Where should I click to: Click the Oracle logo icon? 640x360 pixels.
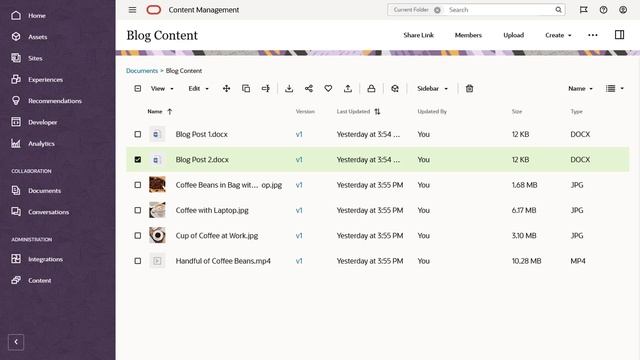coord(153,10)
